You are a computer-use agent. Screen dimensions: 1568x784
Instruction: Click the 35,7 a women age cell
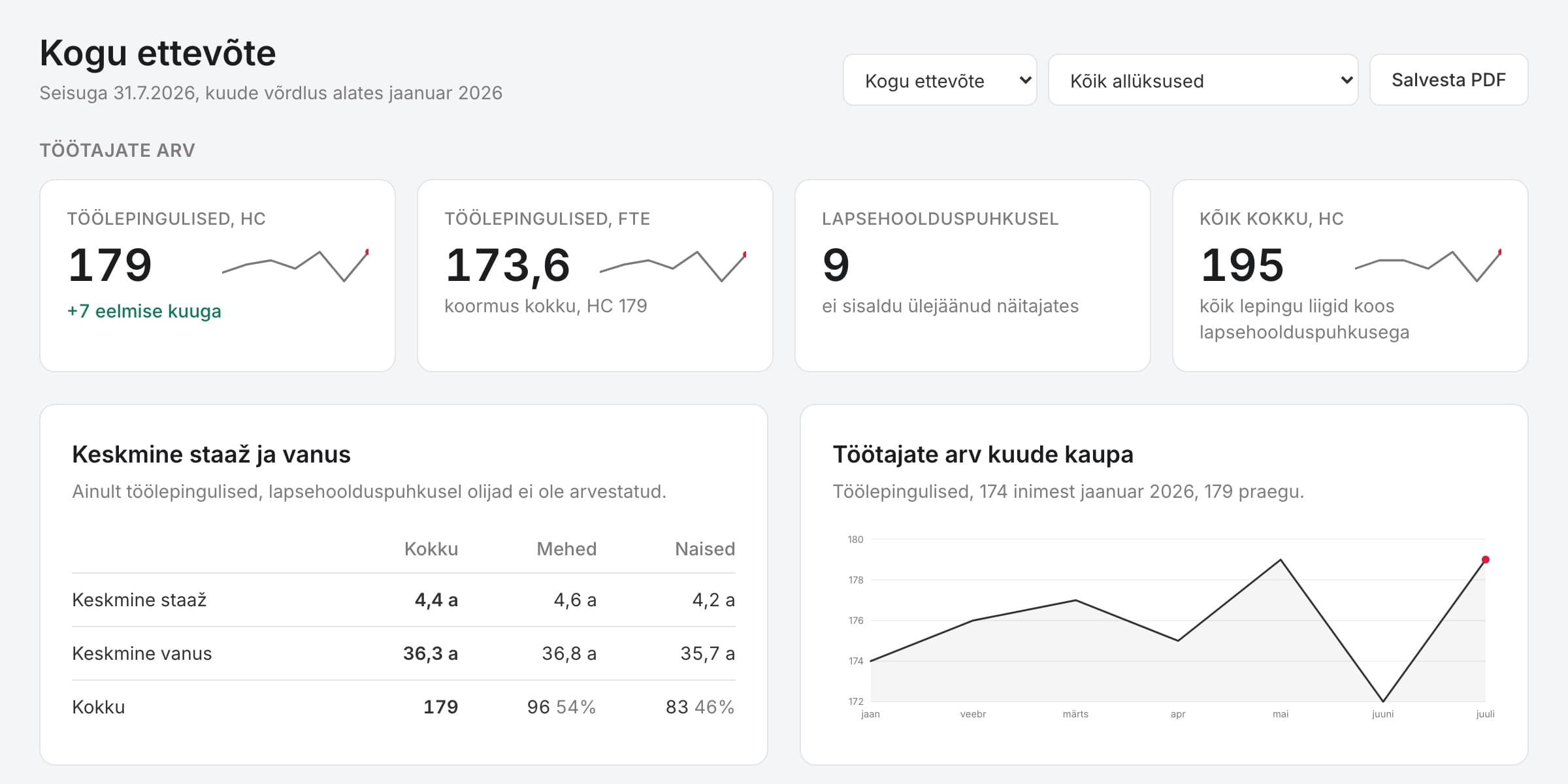(708, 653)
